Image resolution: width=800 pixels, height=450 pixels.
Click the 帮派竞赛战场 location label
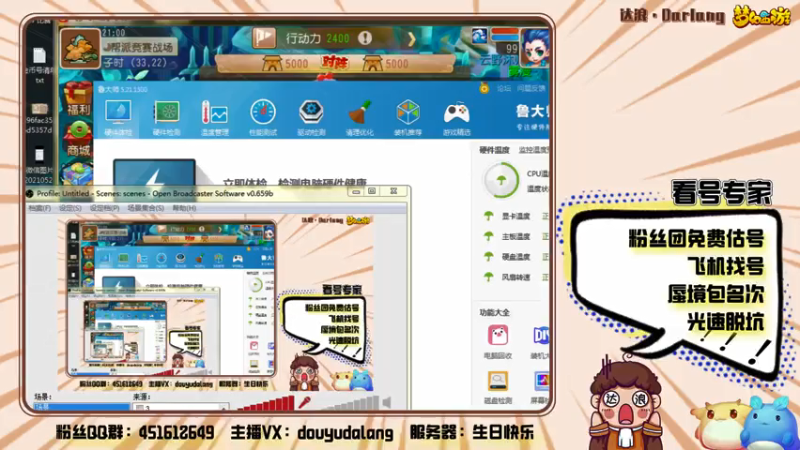click(x=140, y=47)
